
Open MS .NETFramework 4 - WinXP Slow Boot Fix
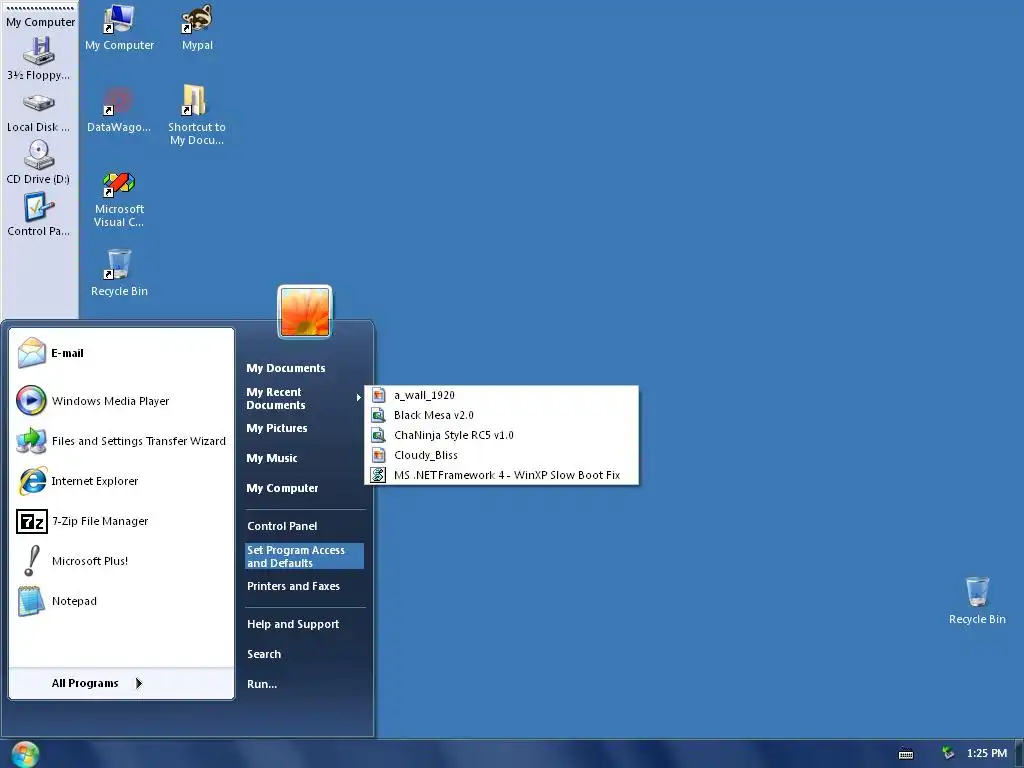tap(502, 475)
